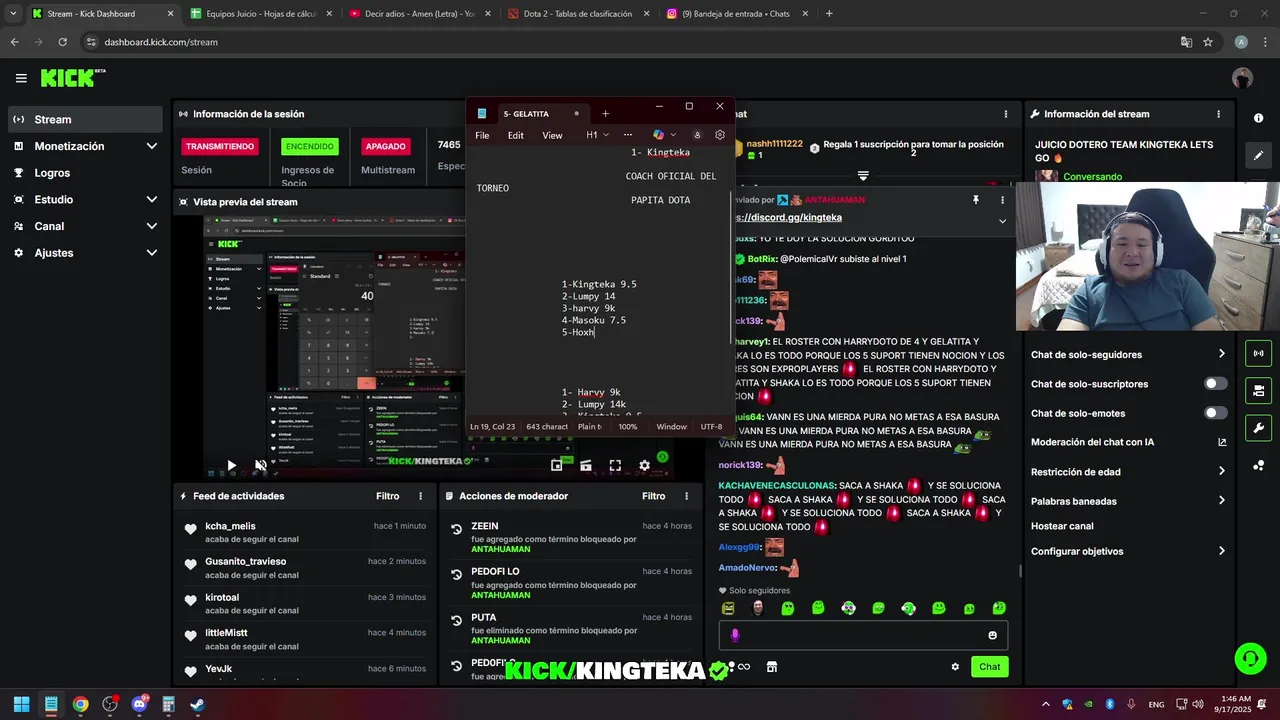Switch to Bandeja de entrada Chats tab

pyautogui.click(x=736, y=14)
